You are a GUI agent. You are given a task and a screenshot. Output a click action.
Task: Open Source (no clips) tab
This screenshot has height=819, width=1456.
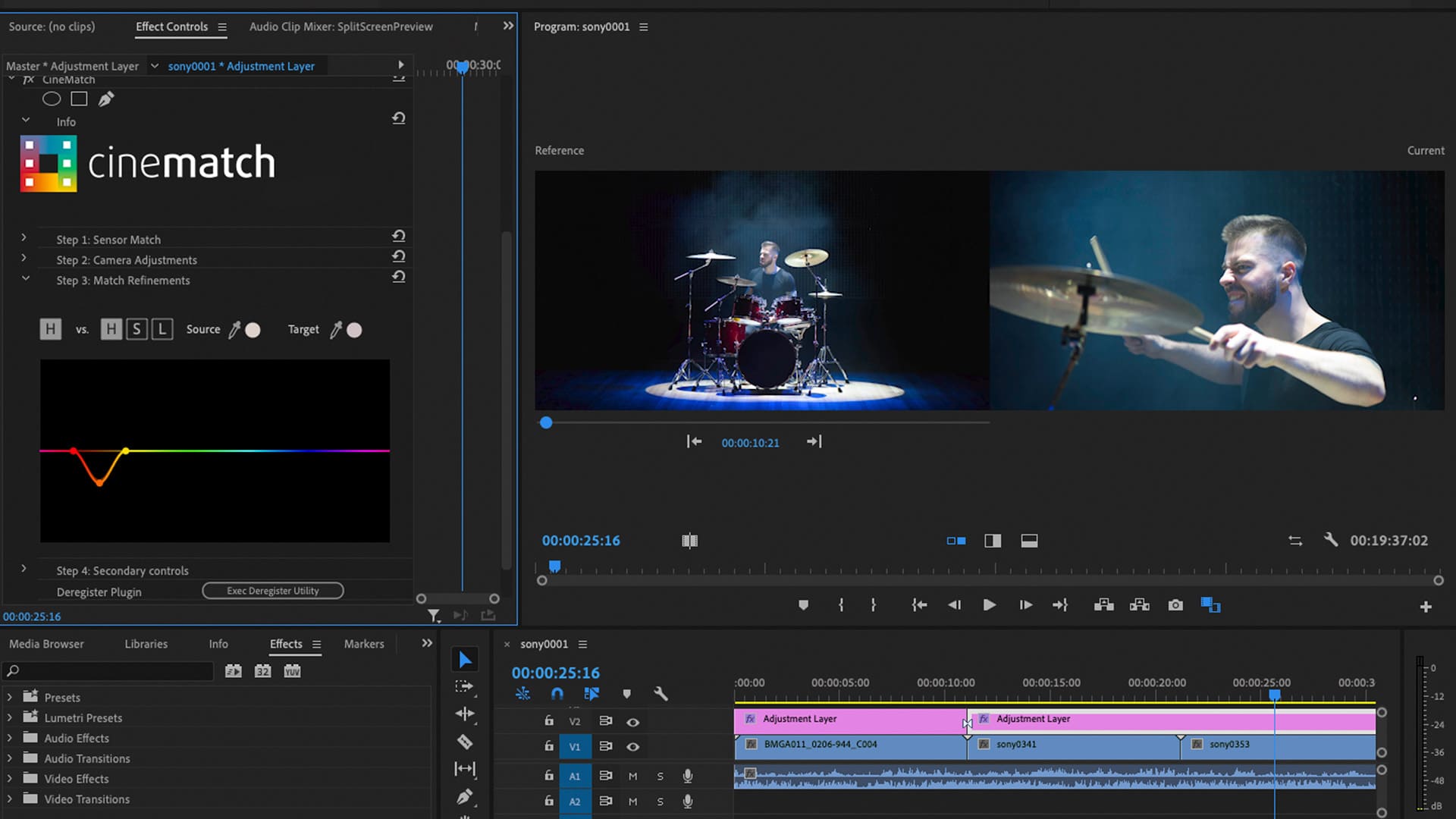(52, 27)
